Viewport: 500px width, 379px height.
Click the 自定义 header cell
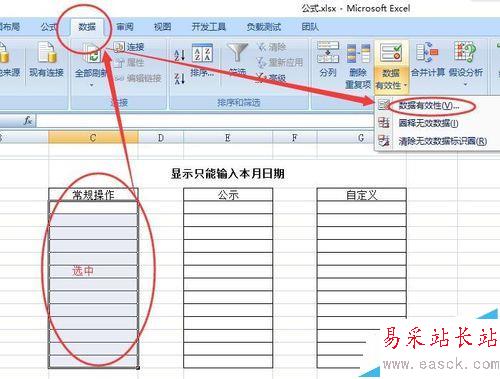(x=362, y=195)
